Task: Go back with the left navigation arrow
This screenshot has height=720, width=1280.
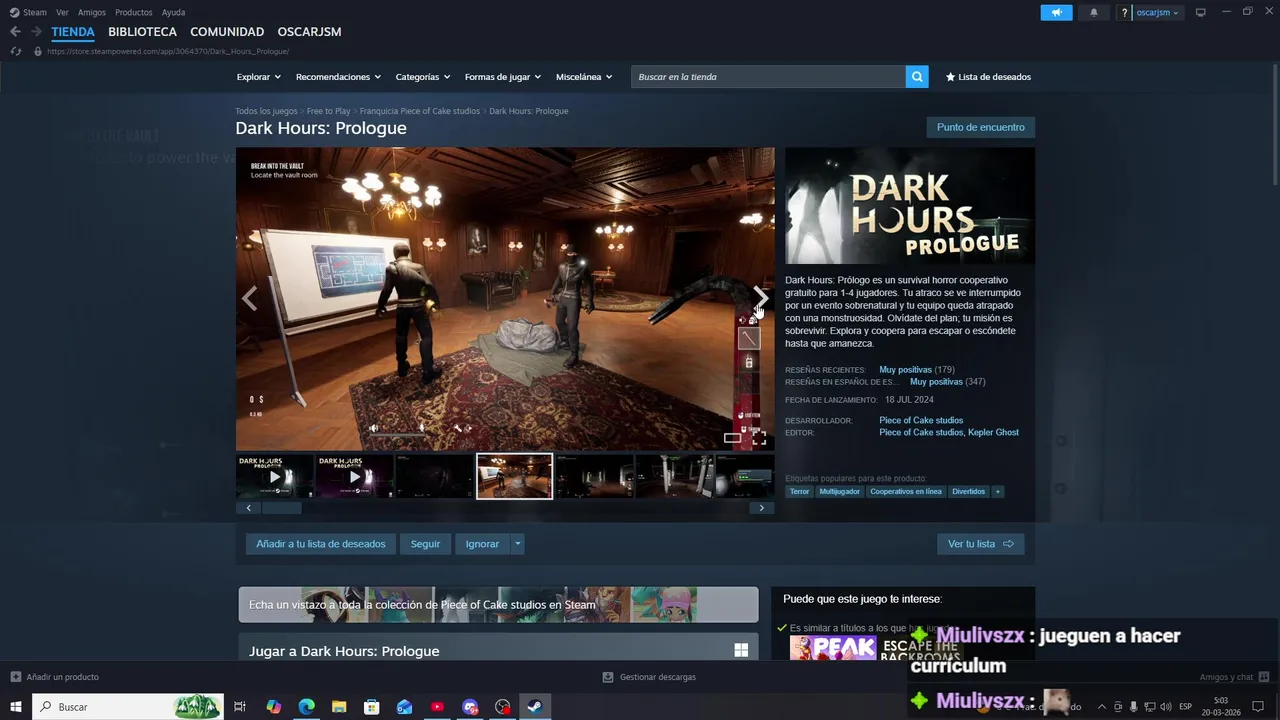Action: pyautogui.click(x=15, y=31)
